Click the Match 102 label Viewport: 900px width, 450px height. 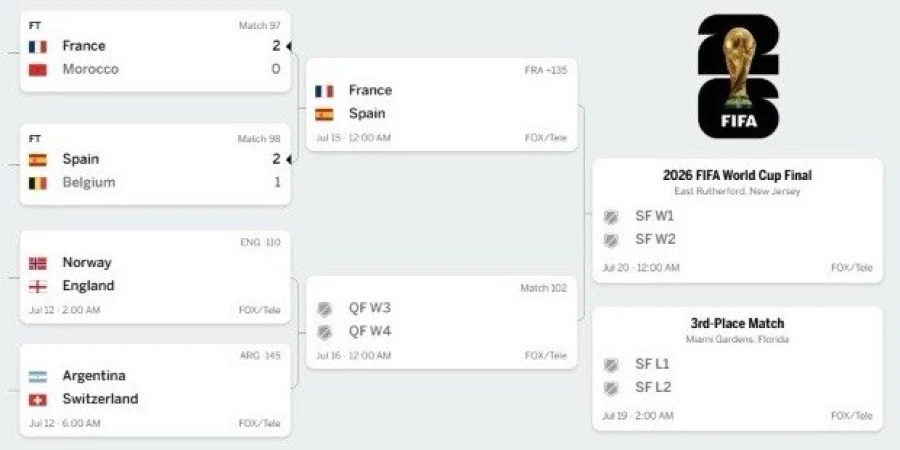(x=544, y=288)
